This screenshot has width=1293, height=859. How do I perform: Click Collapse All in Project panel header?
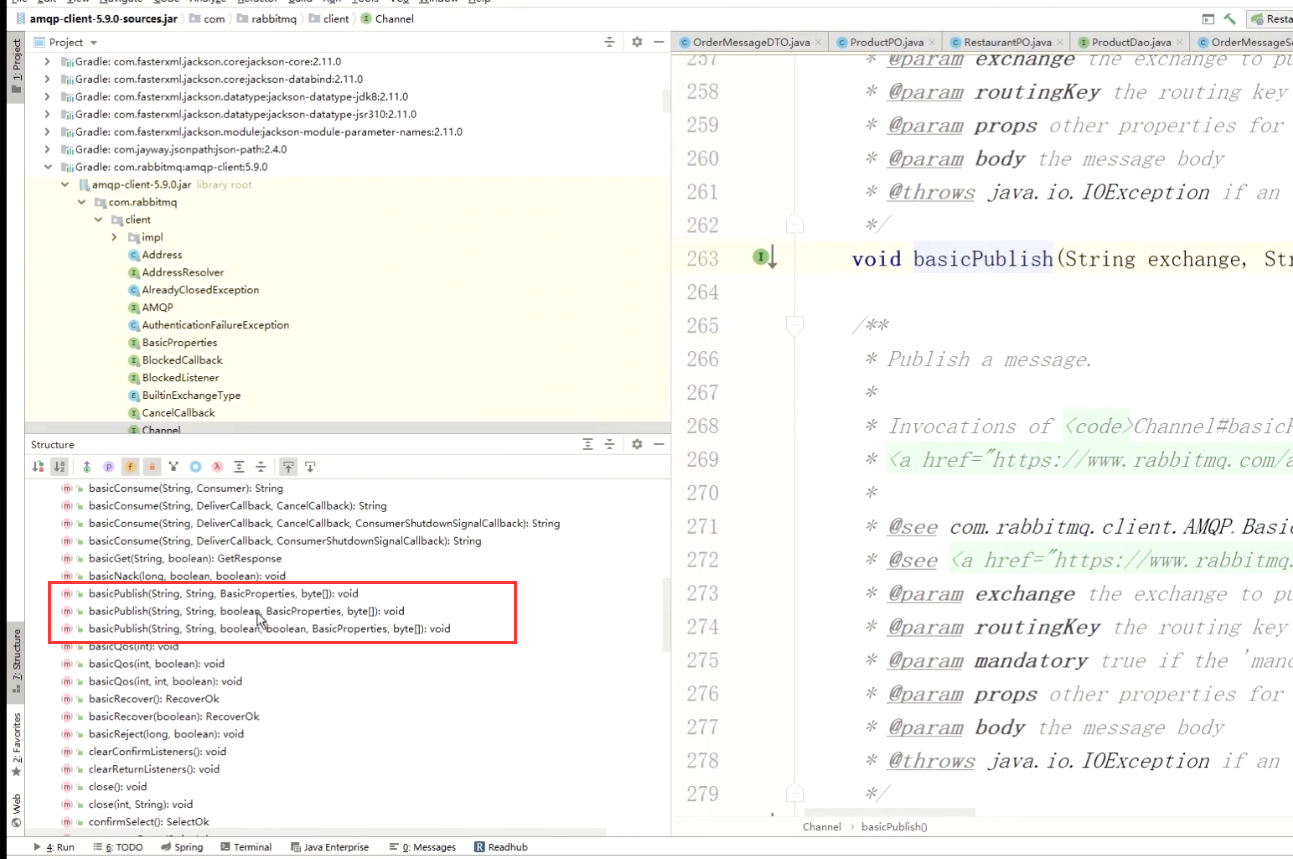point(610,42)
